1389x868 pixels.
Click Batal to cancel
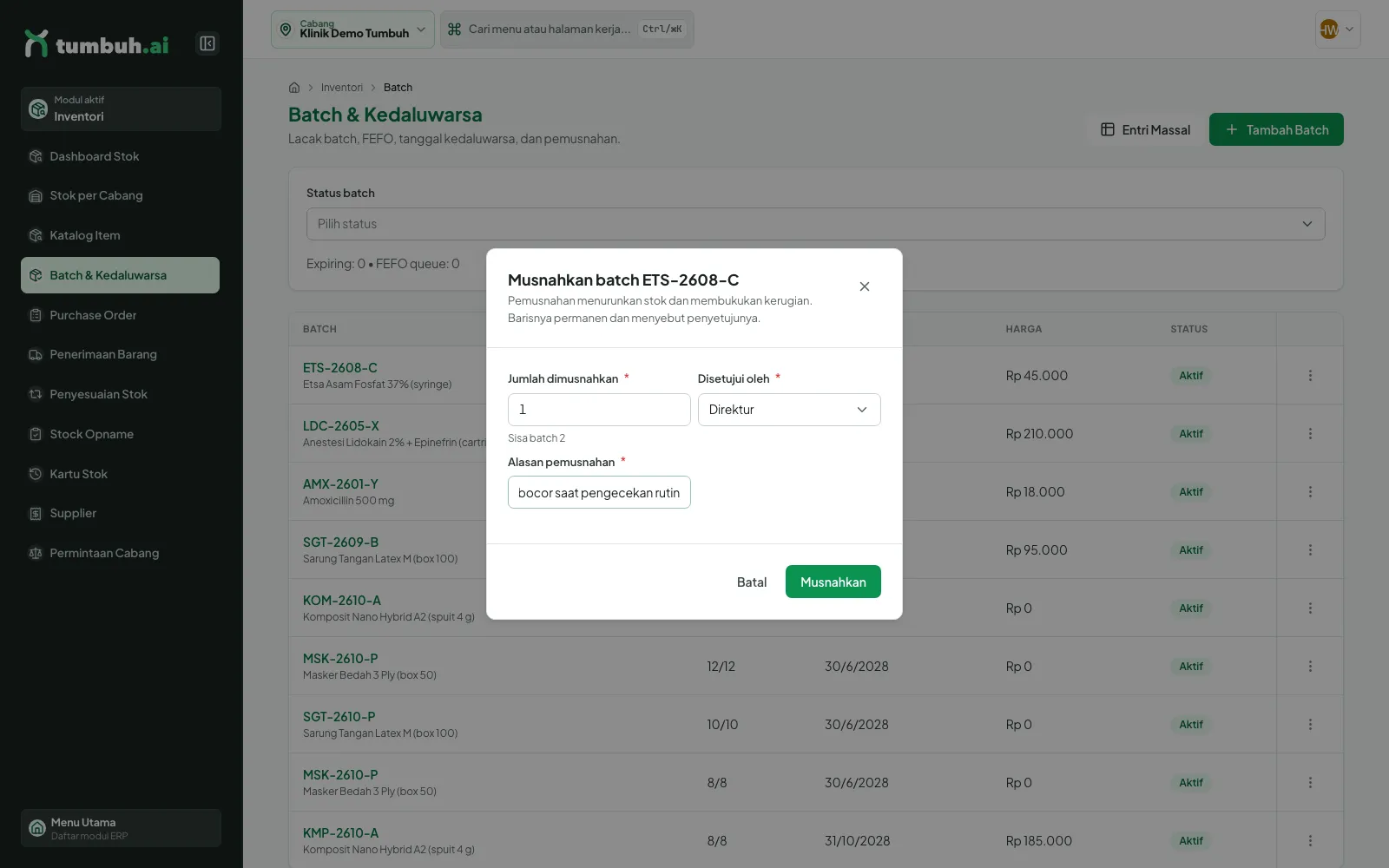752,582
